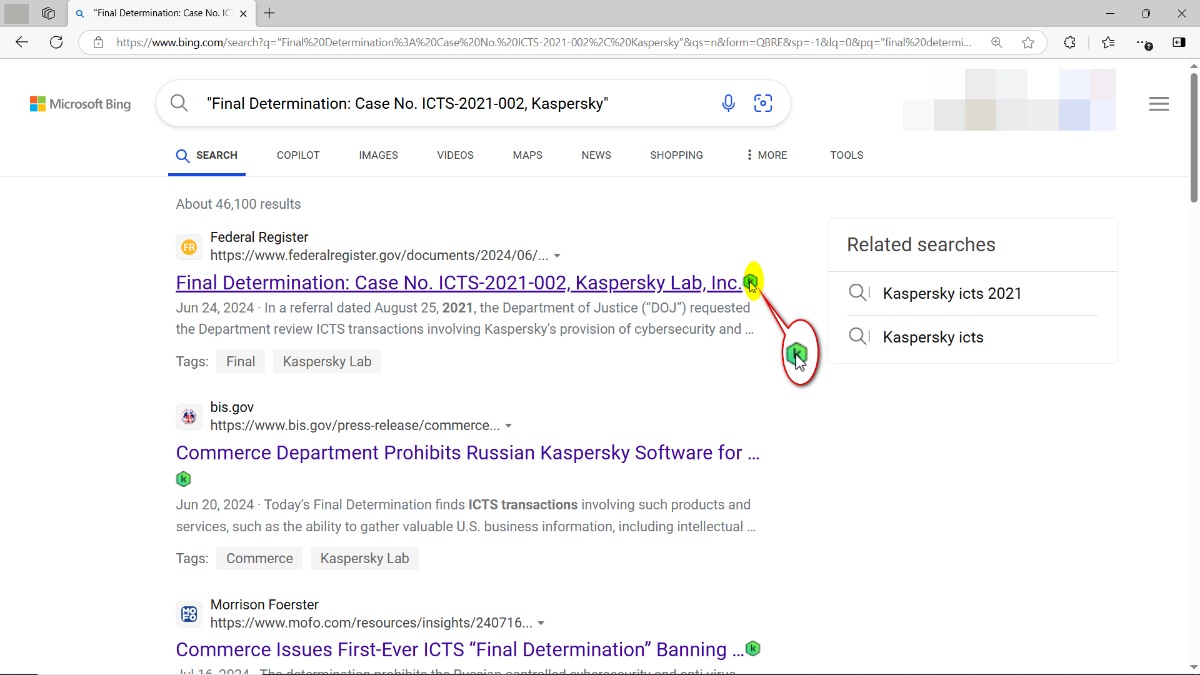Click bis.gov site favicon

[189, 417]
